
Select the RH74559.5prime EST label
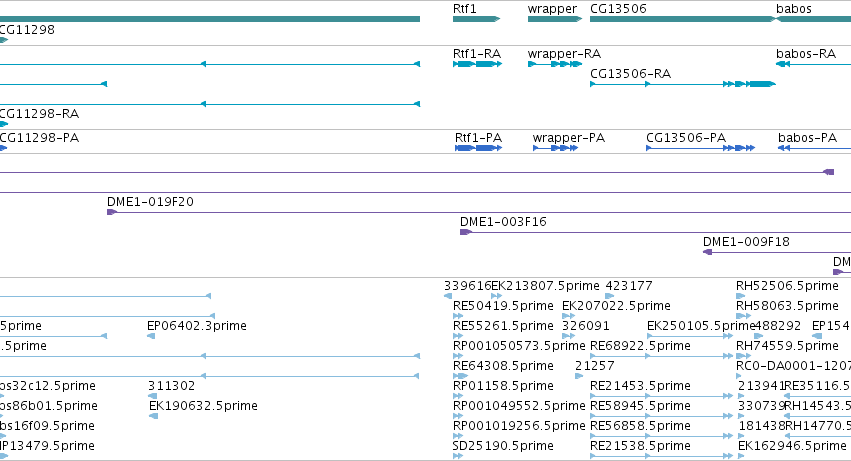point(788,346)
